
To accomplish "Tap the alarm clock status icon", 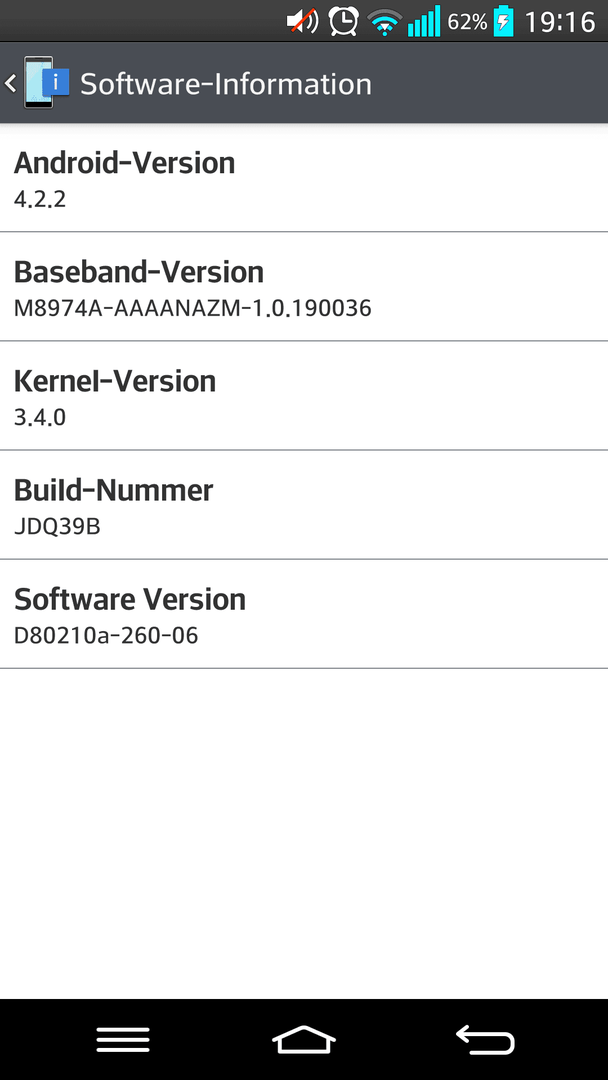I will tap(343, 21).
